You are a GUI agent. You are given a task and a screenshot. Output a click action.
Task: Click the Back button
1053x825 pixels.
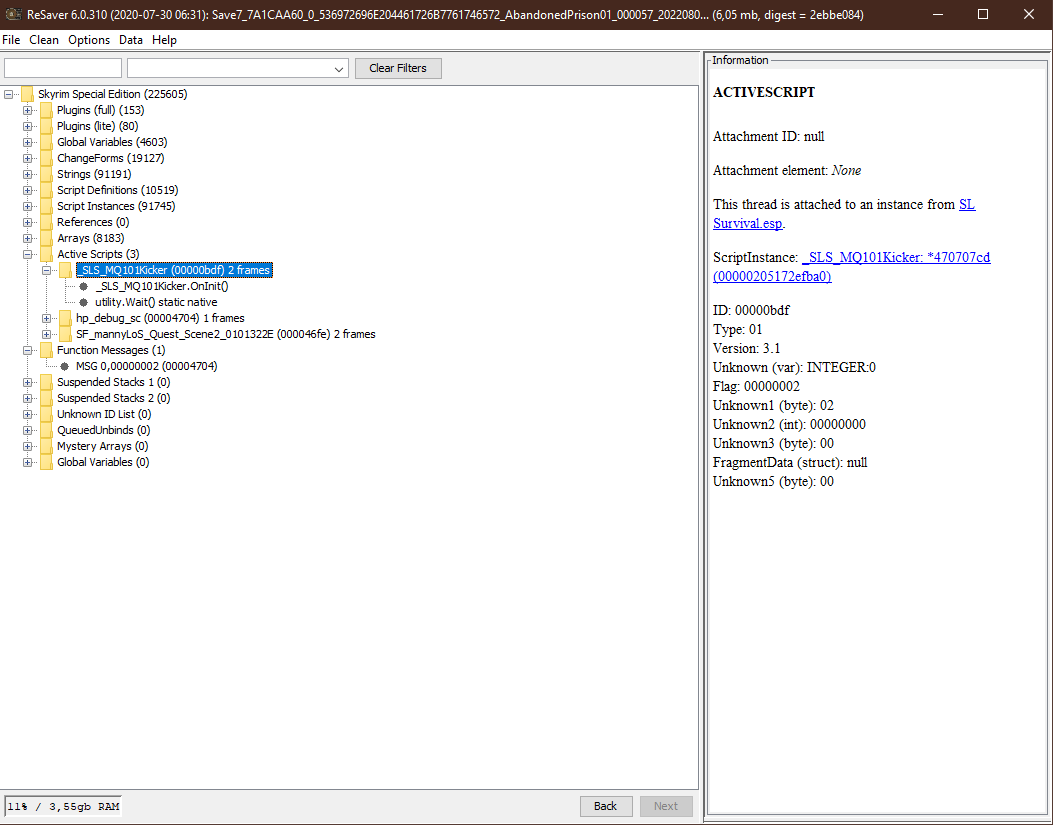[606, 806]
